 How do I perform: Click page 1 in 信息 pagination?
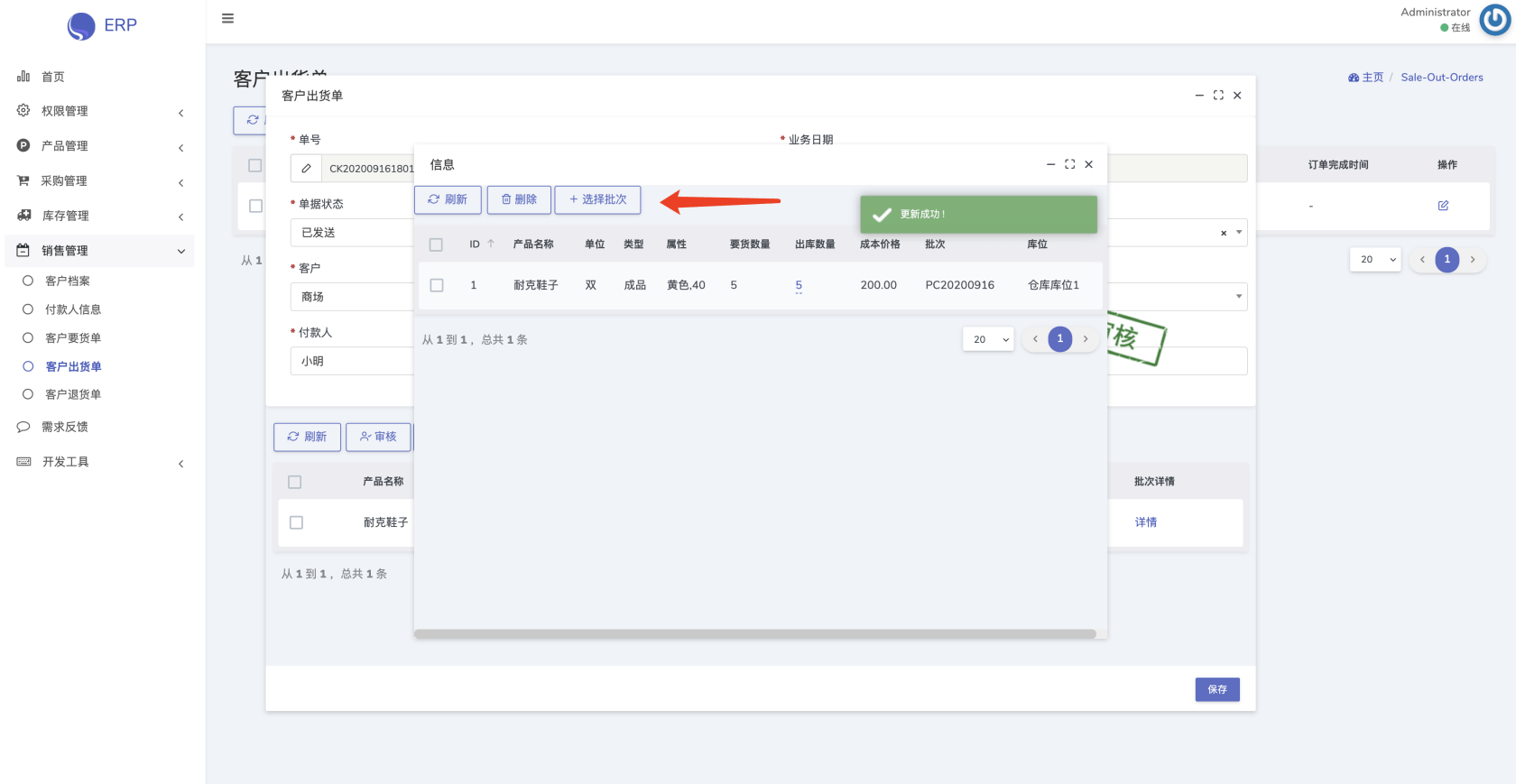tap(1060, 339)
